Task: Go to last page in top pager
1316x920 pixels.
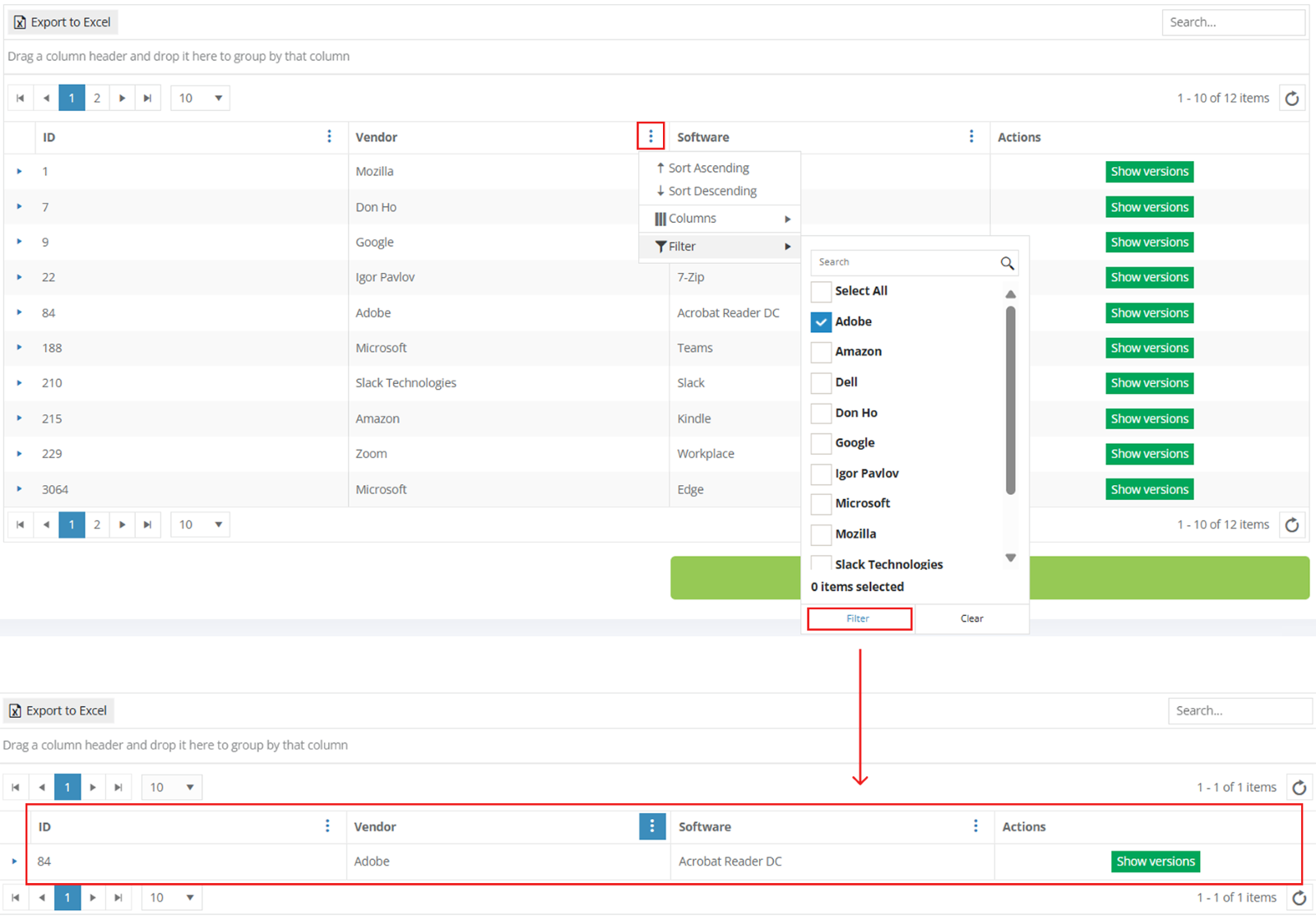Action: [x=147, y=99]
